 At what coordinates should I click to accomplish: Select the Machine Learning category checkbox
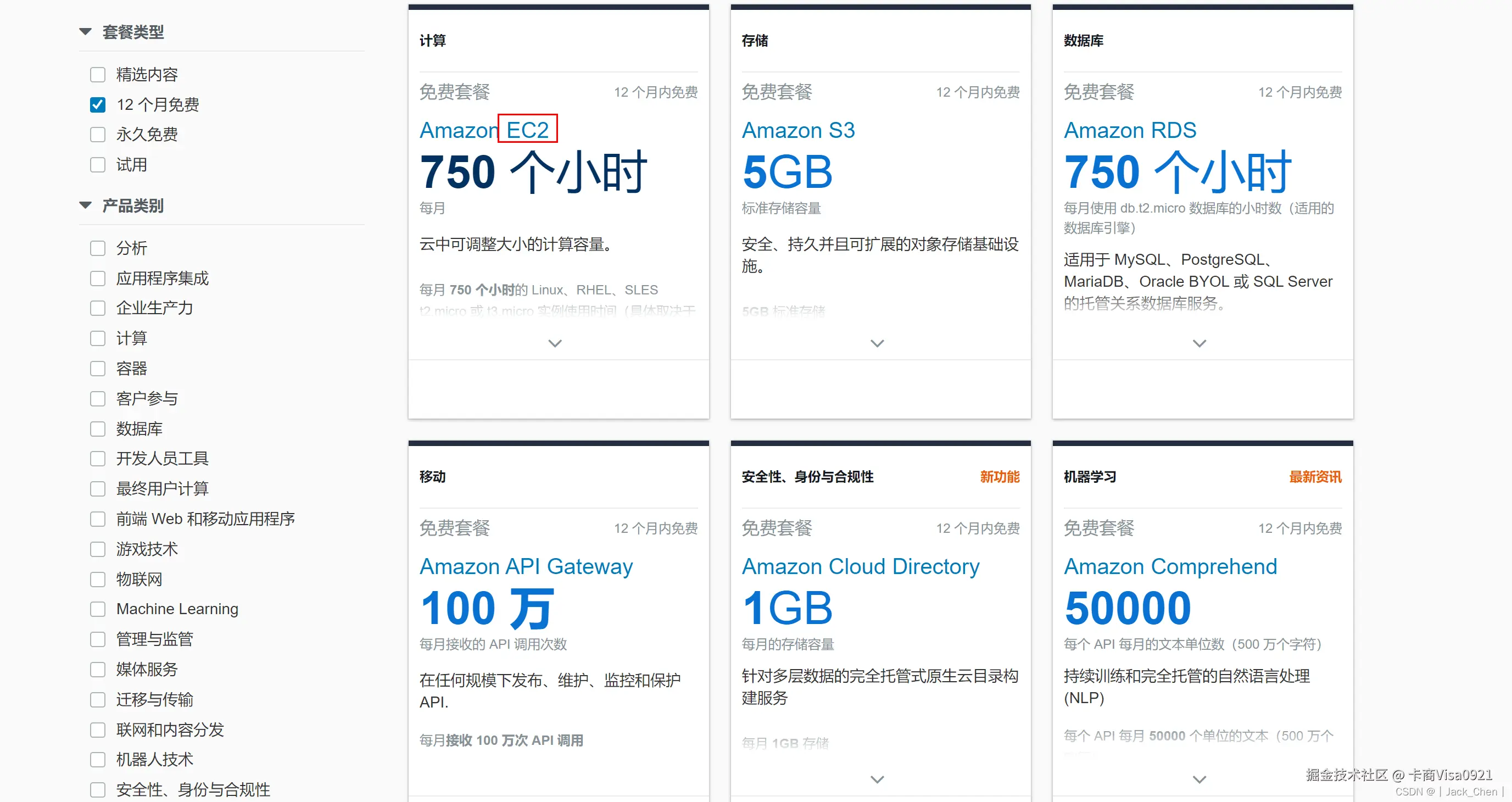[98, 609]
